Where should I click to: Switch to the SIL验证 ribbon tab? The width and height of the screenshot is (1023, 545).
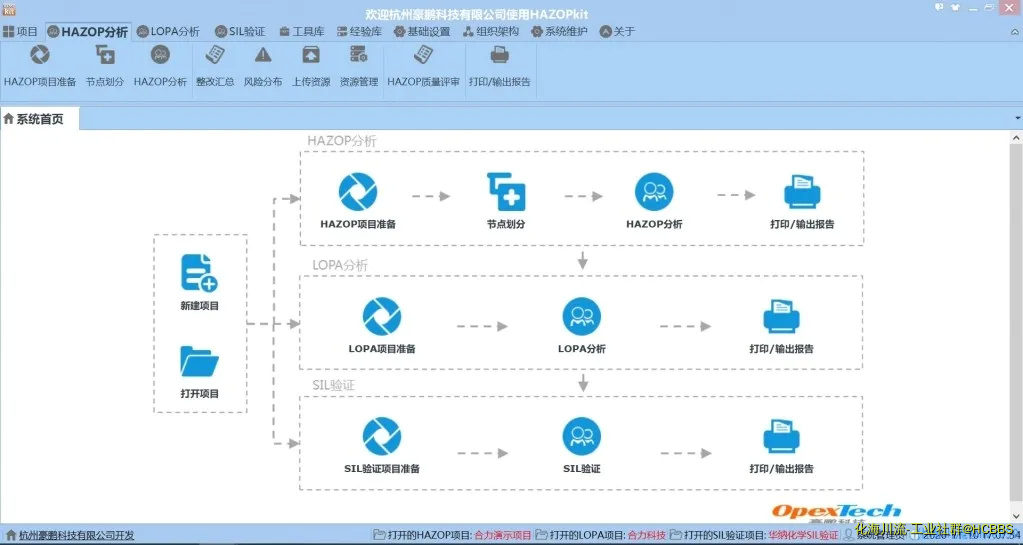pyautogui.click(x=240, y=31)
